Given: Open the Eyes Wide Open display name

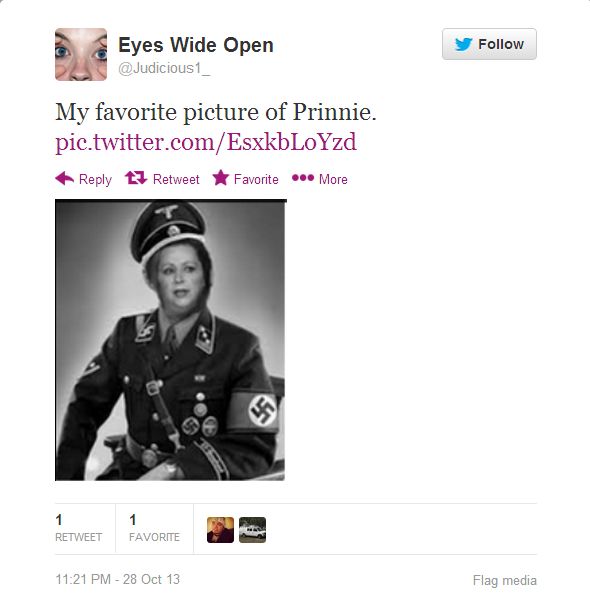Looking at the screenshot, I should point(195,45).
